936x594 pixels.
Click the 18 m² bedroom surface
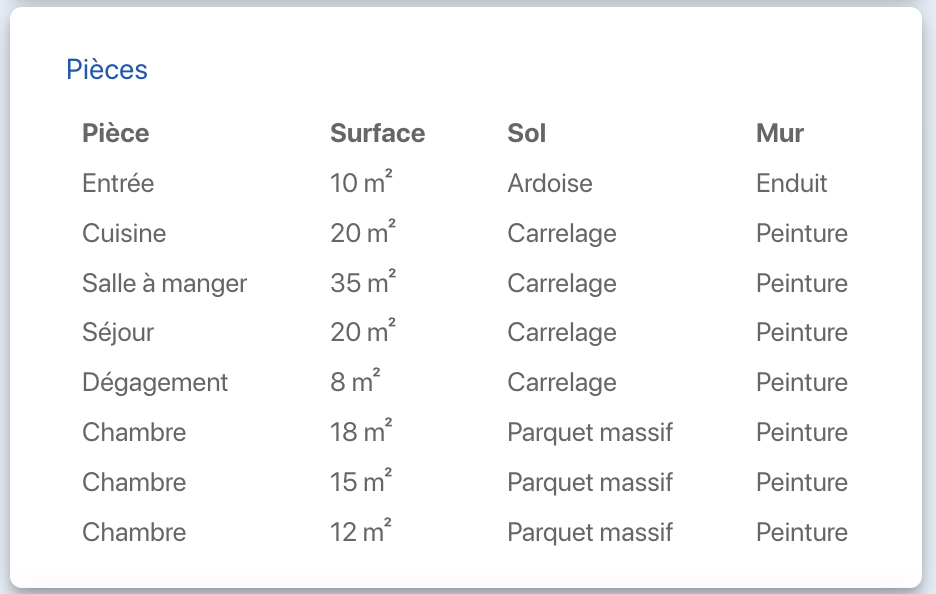pos(361,433)
